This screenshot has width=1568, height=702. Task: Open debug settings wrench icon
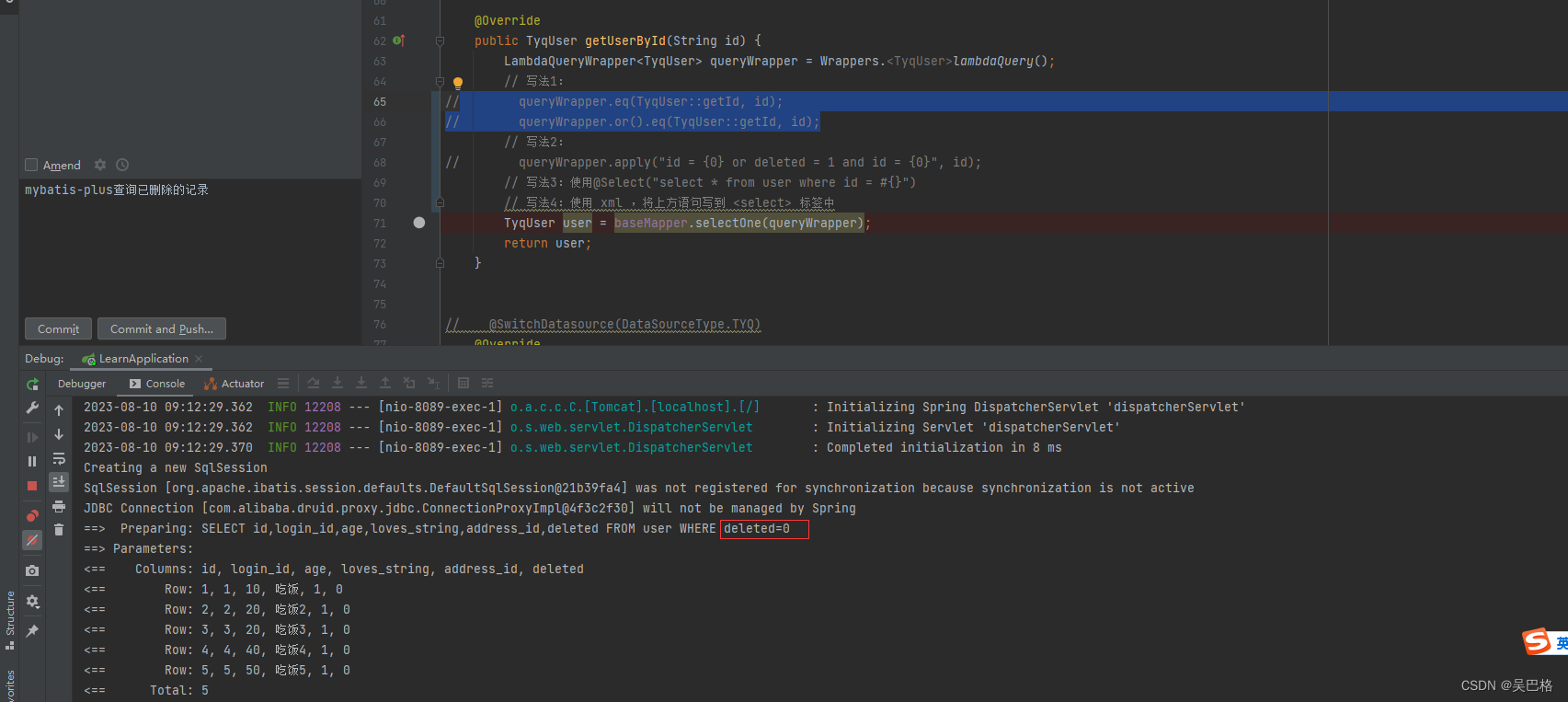click(32, 408)
